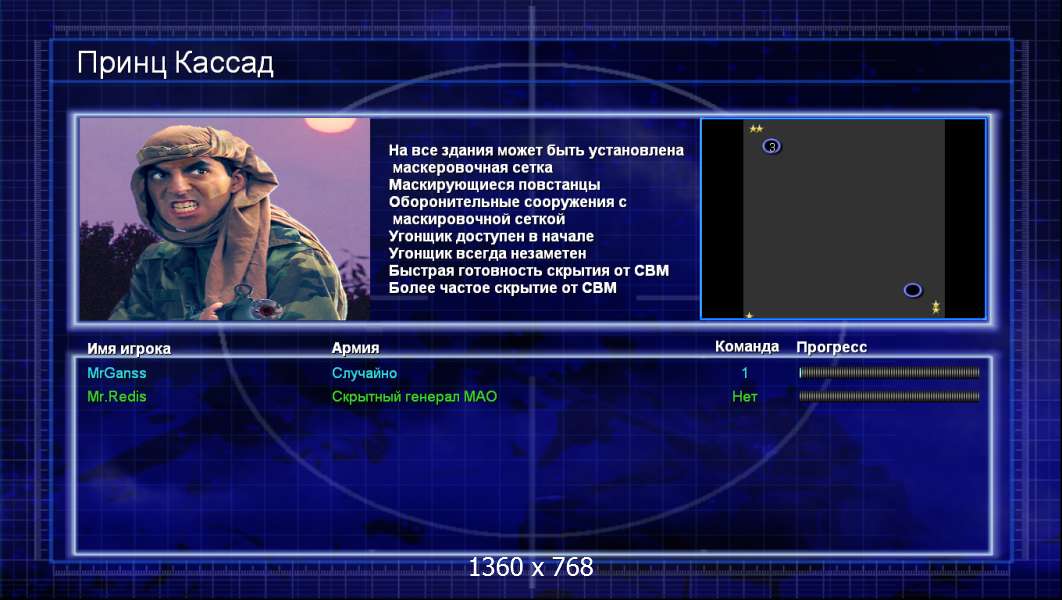The height and width of the screenshot is (600, 1062).
Task: Click line 'Оборонительные сооружения с'
Action: [x=507, y=202]
